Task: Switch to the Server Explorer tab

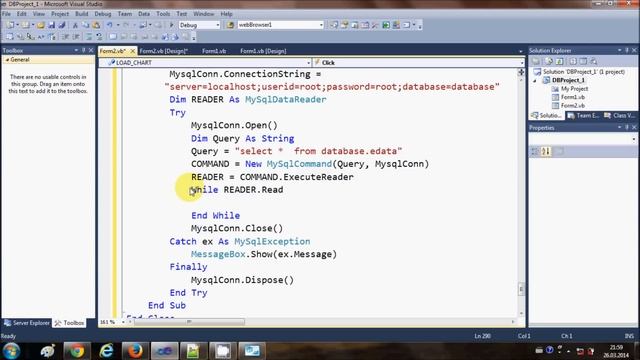Action: point(27,323)
